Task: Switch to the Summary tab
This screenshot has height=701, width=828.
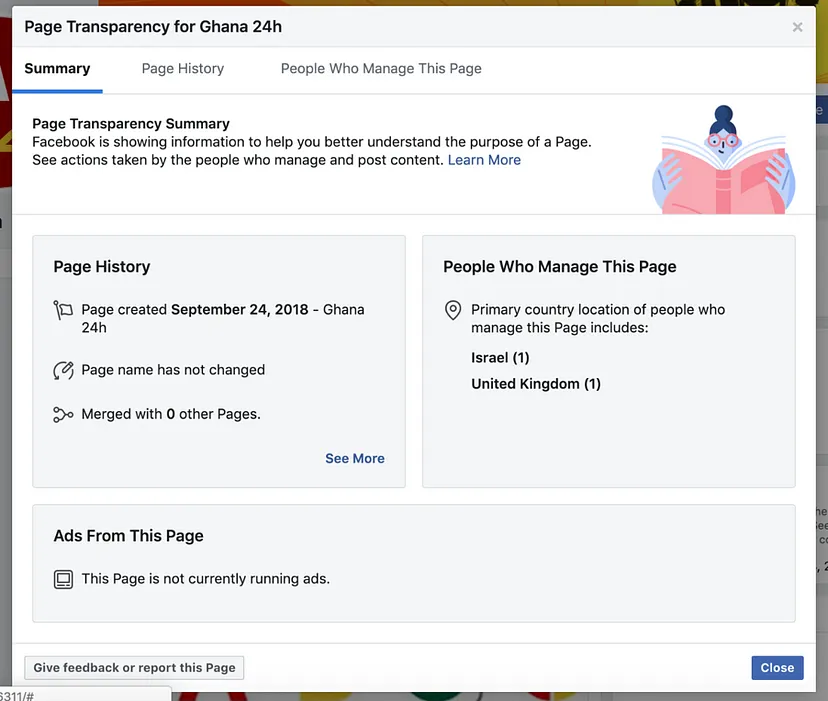Action: 58,69
